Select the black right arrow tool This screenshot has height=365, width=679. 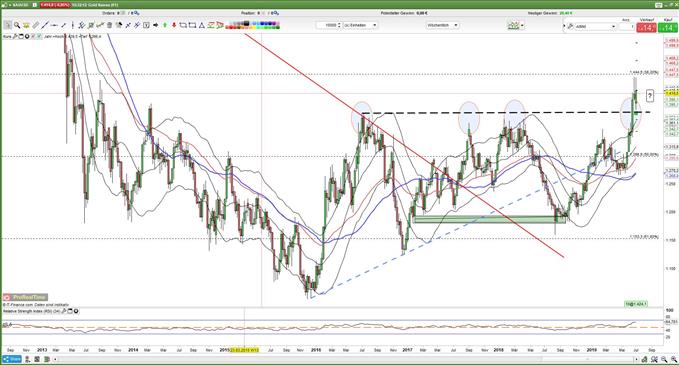(155, 25)
